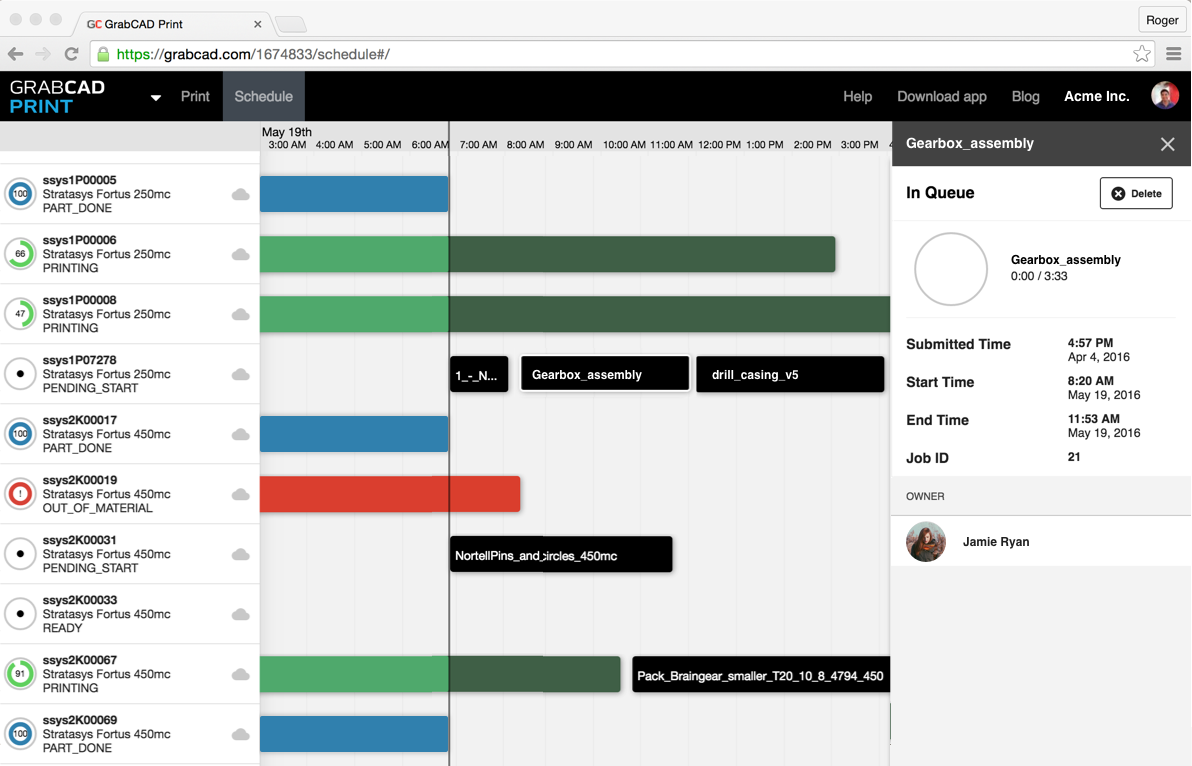
Task: Close the Gearbox_assembly details panel
Action: point(1167,144)
